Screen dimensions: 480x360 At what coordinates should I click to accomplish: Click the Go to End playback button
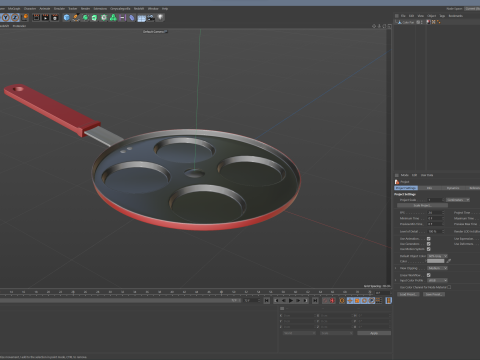[315, 301]
